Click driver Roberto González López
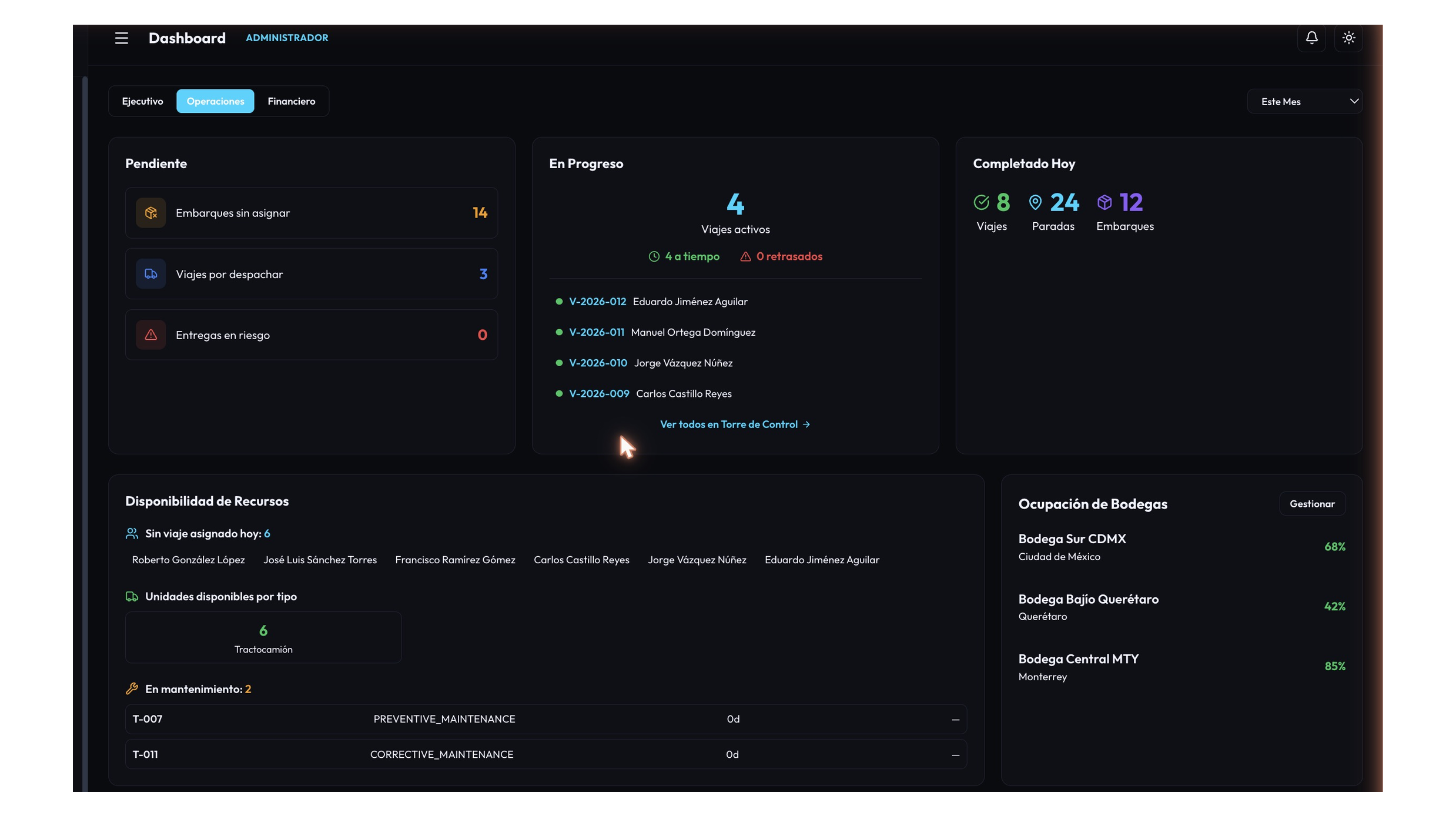Image resolution: width=1456 pixels, height=816 pixels. [x=188, y=560]
